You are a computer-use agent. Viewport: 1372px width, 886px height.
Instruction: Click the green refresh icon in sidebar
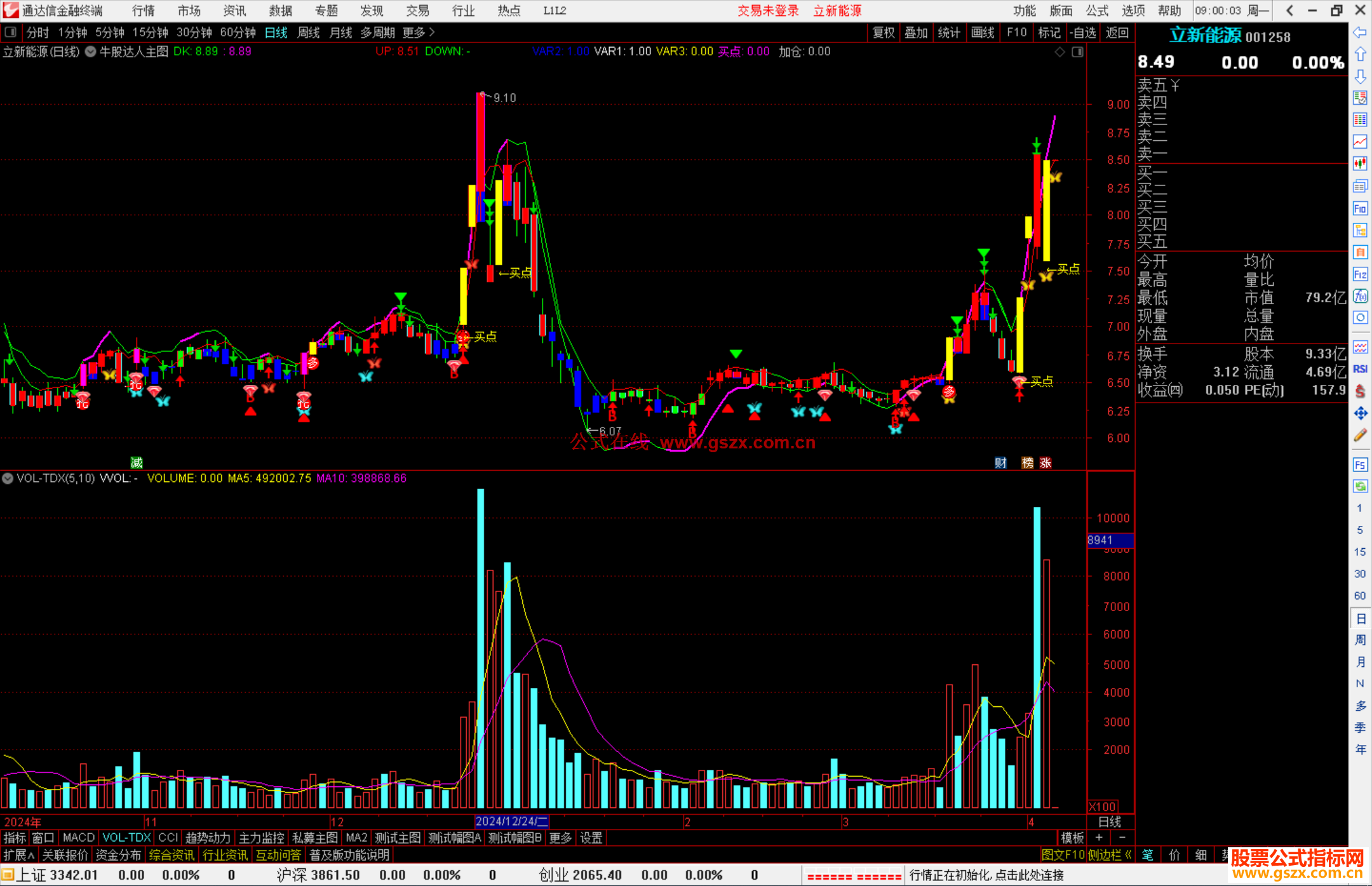point(1360,487)
